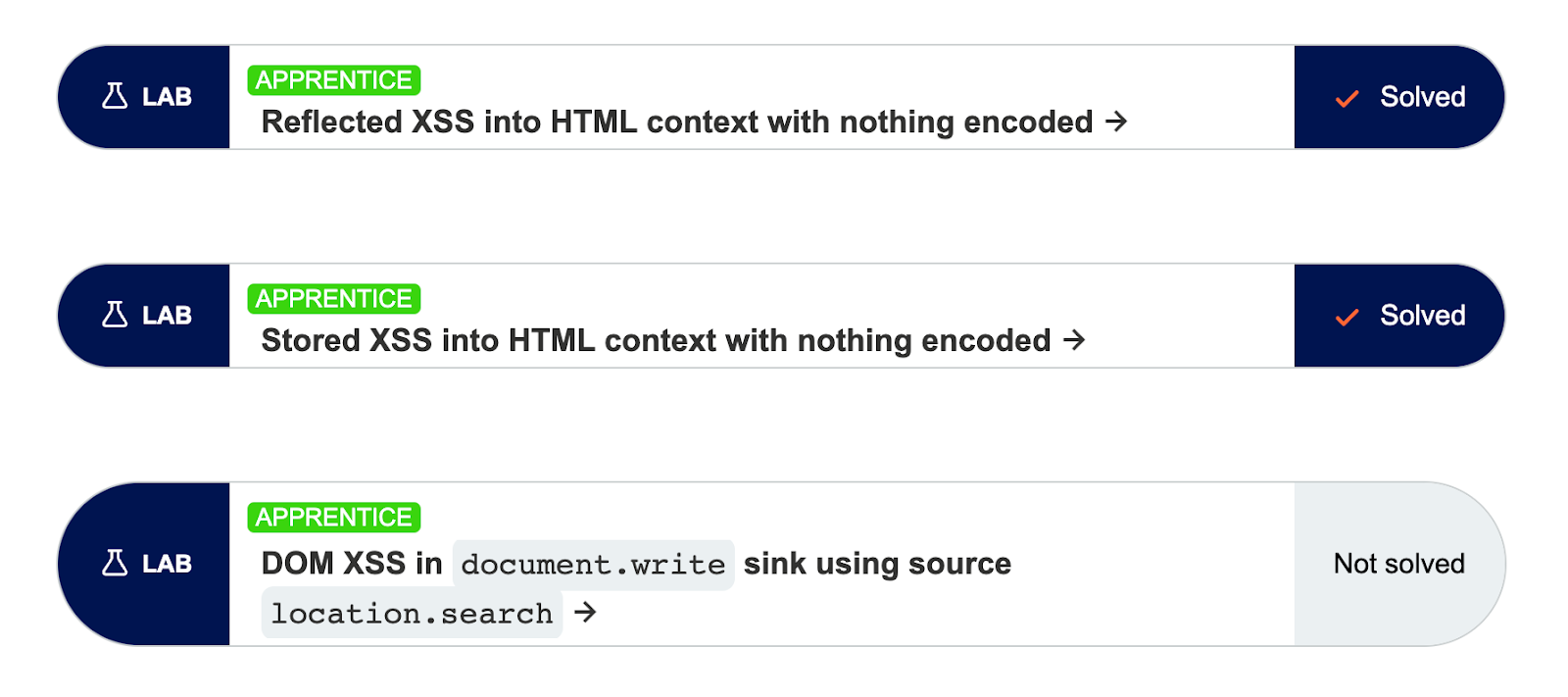
Task: Click LAB label on DOM XSS row
Action: 167,564
